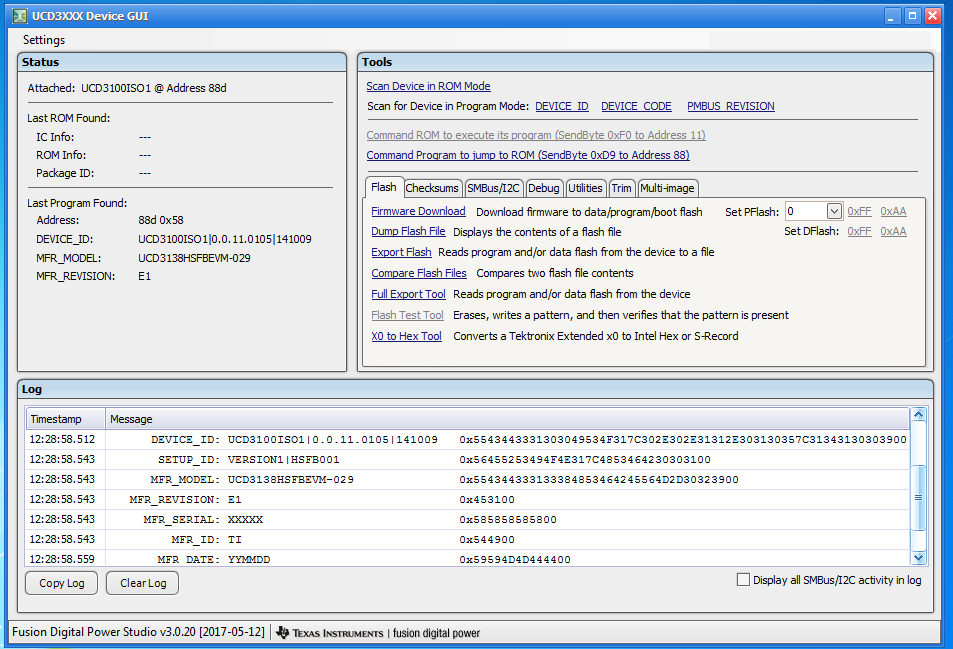Viewport: 953px width, 649px height.
Task: Set PFlash to 0xAA
Action: (x=893, y=211)
